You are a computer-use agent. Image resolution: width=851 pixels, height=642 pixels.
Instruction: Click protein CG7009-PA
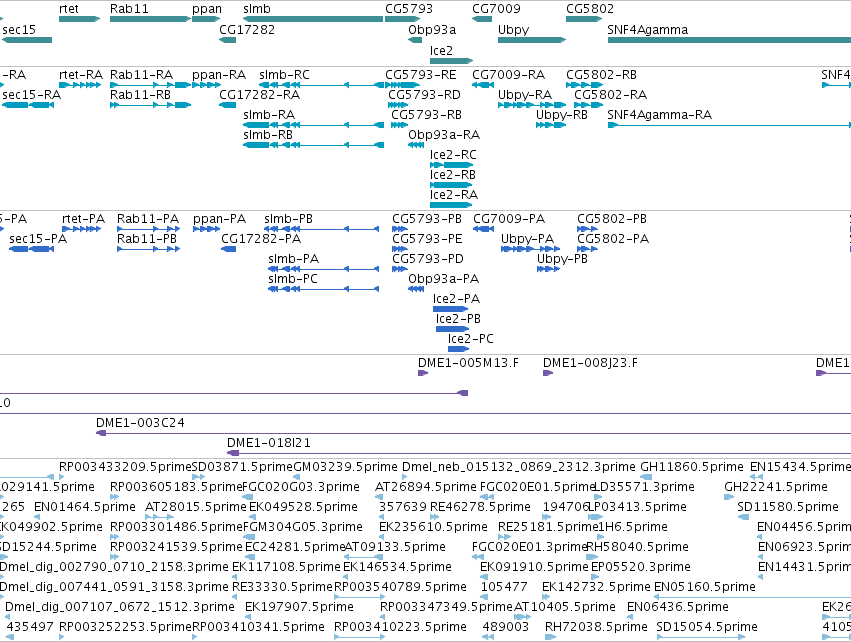pos(484,229)
